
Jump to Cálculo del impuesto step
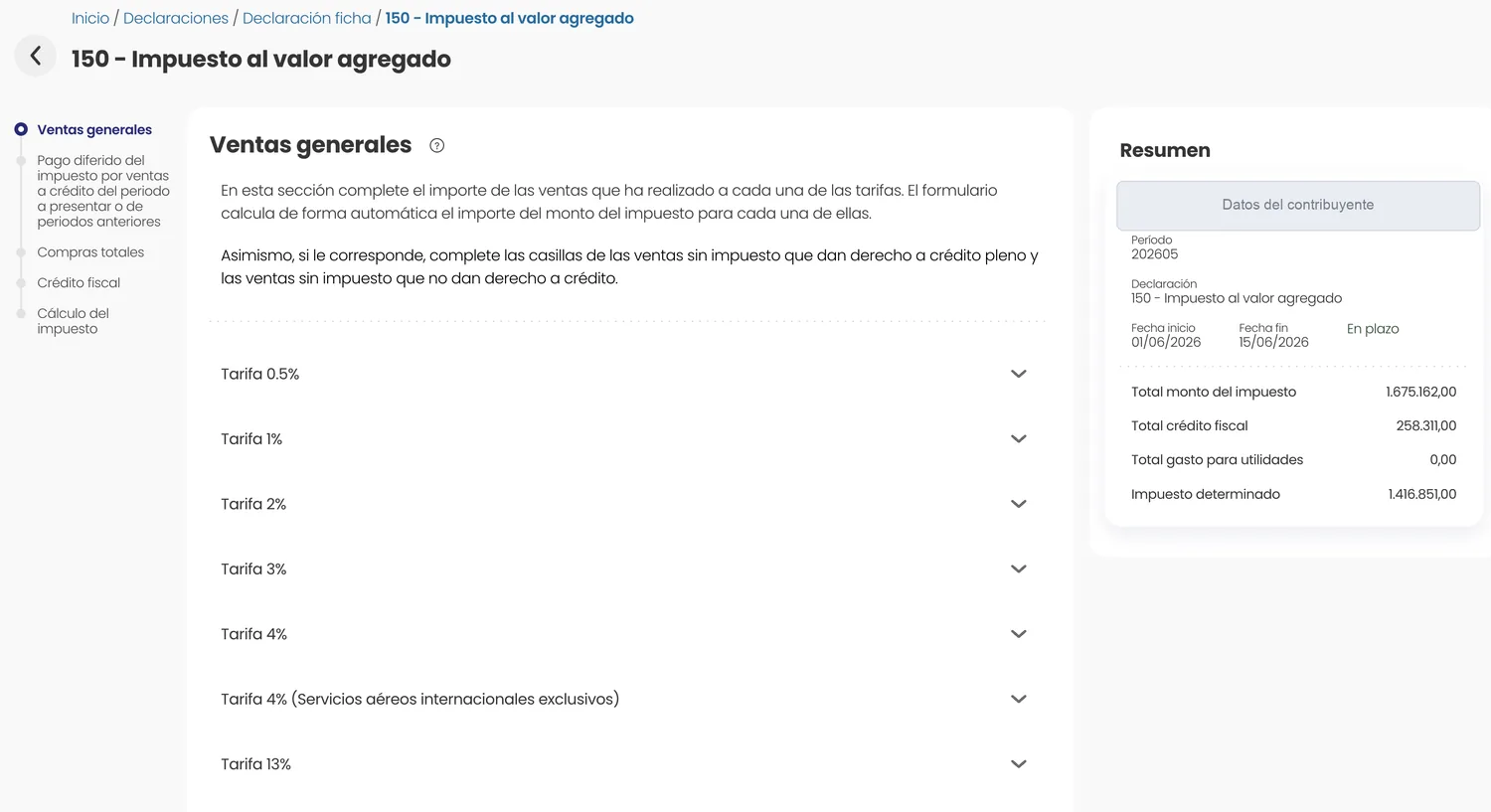tap(74, 321)
